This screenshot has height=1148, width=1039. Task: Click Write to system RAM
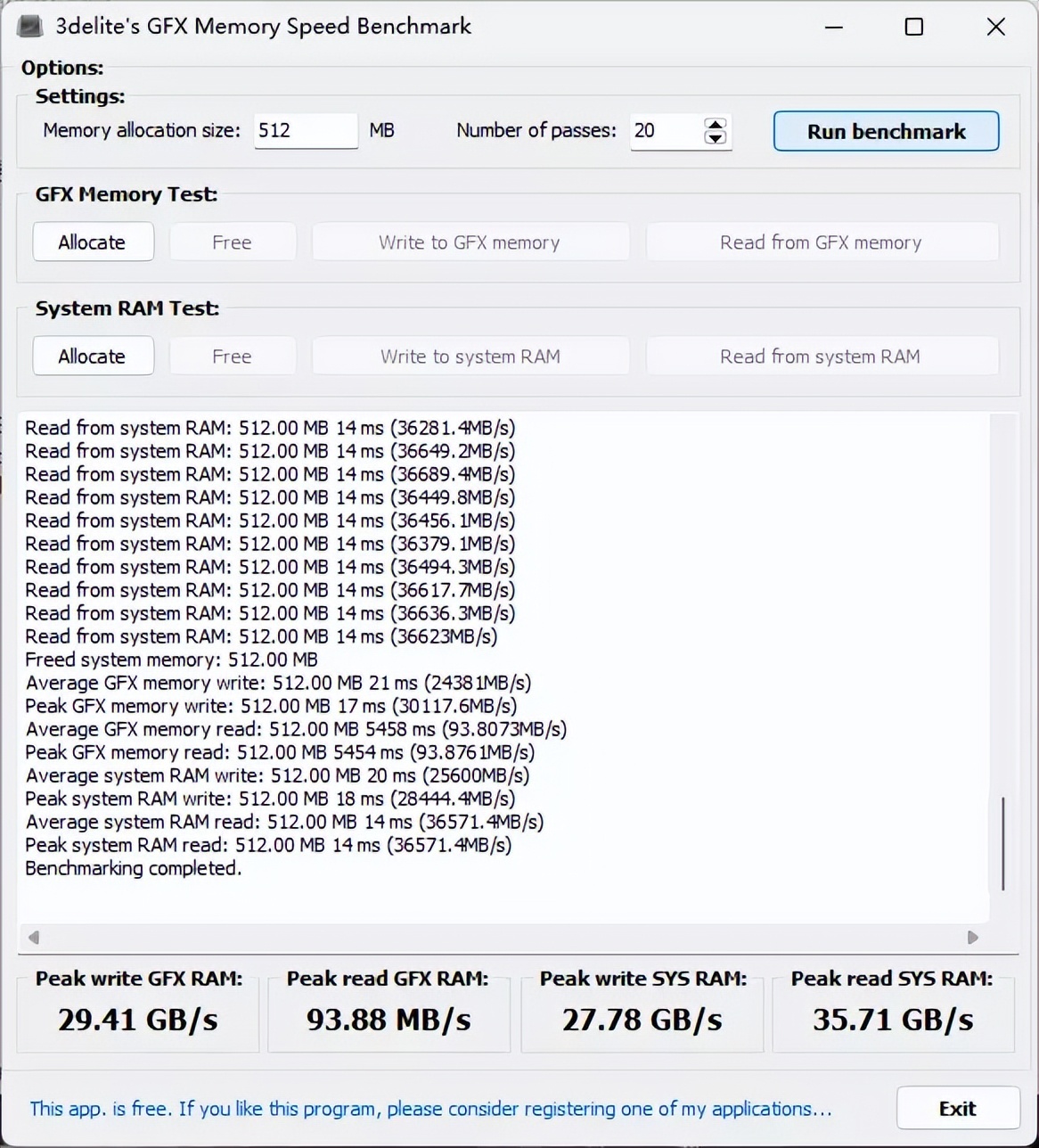pyautogui.click(x=470, y=356)
